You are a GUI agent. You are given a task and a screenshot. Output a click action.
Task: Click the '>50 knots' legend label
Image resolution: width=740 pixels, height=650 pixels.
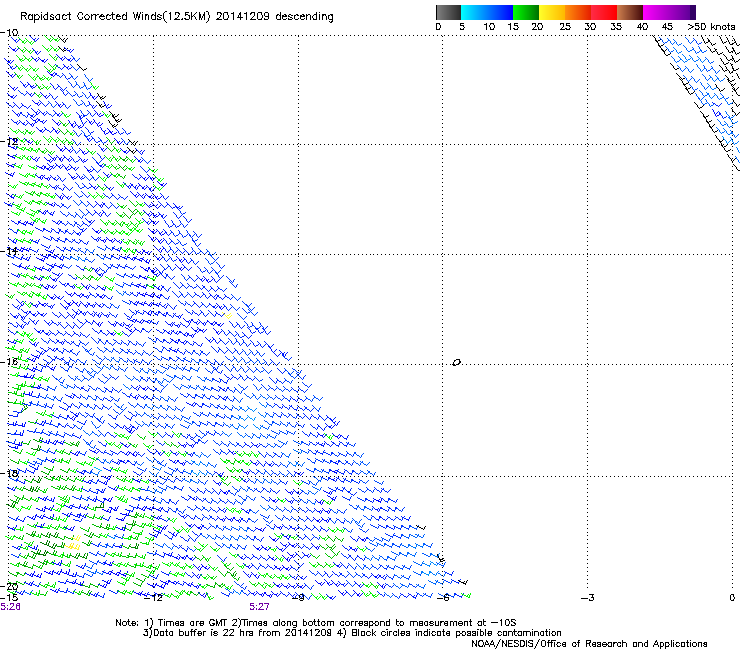[x=711, y=27]
